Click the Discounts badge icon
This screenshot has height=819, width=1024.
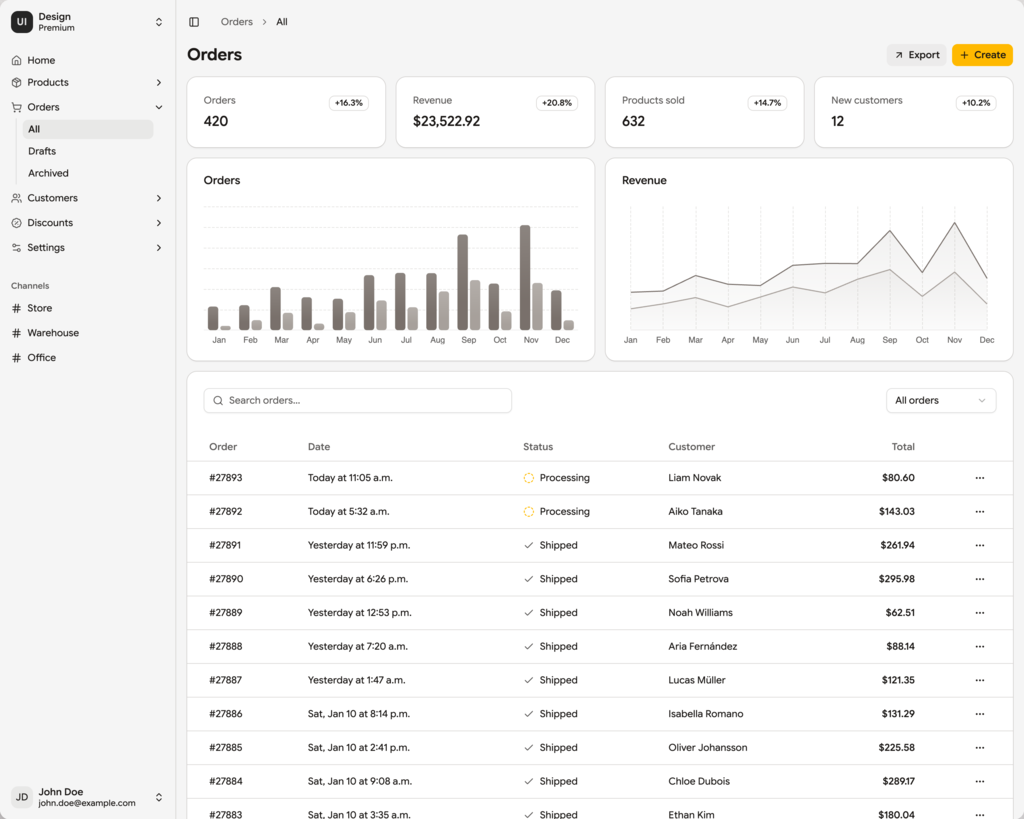[x=16, y=223]
